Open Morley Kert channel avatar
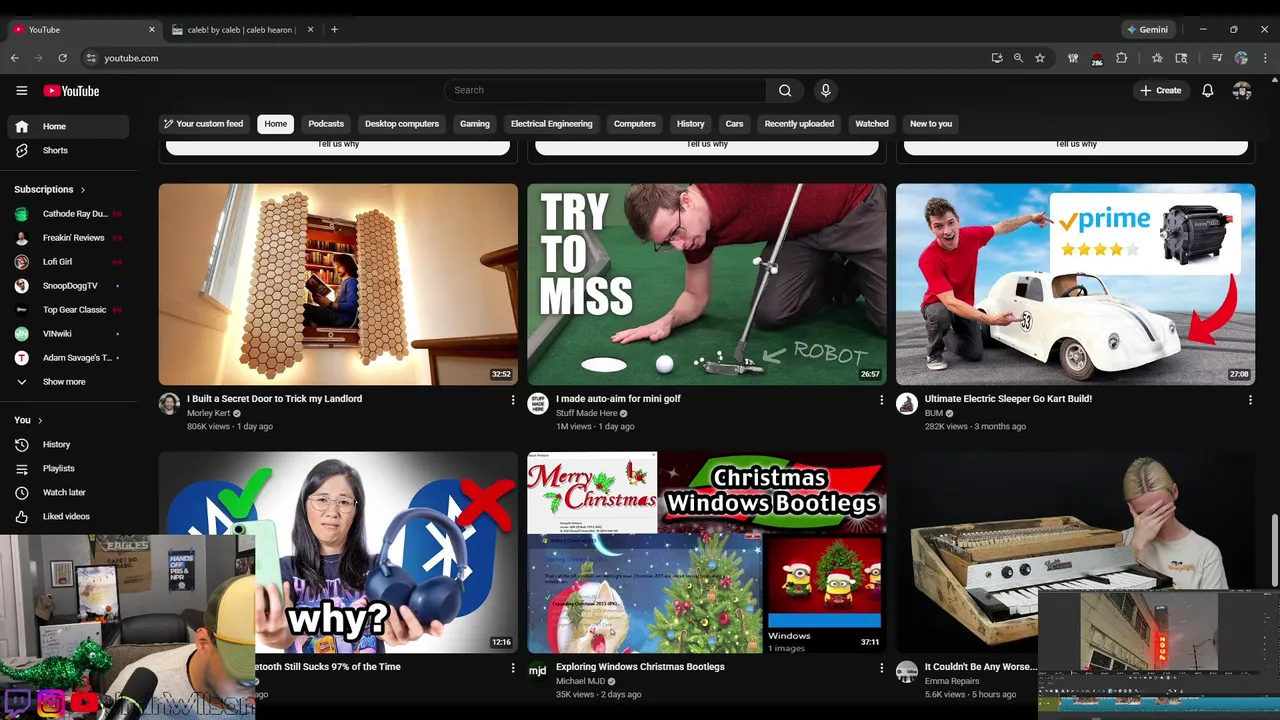The height and width of the screenshot is (720, 1280). pos(169,403)
